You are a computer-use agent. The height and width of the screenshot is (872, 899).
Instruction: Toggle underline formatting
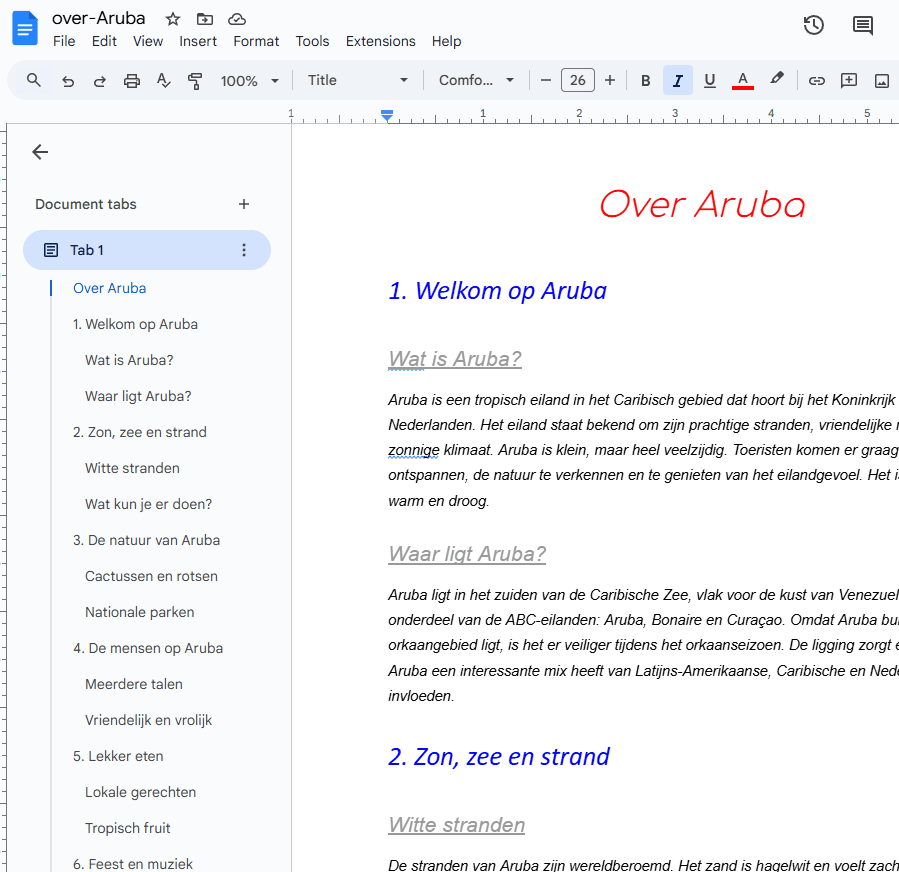tap(710, 81)
